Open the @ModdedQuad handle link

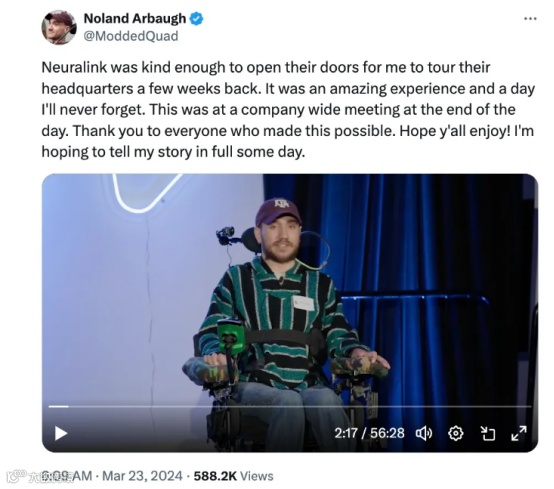[x=131, y=36]
